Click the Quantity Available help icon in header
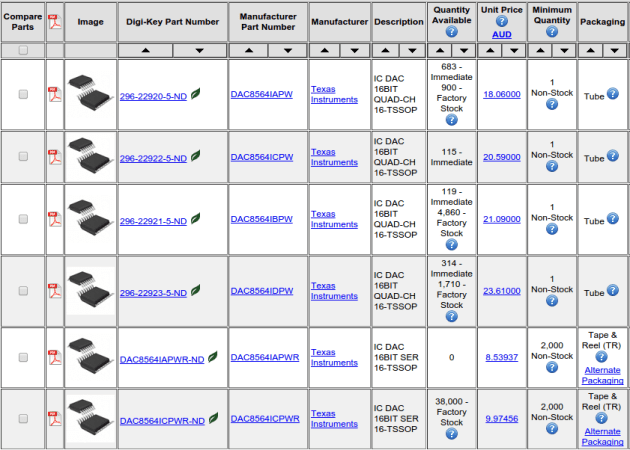Image resolution: width=630 pixels, height=450 pixels. point(451,32)
